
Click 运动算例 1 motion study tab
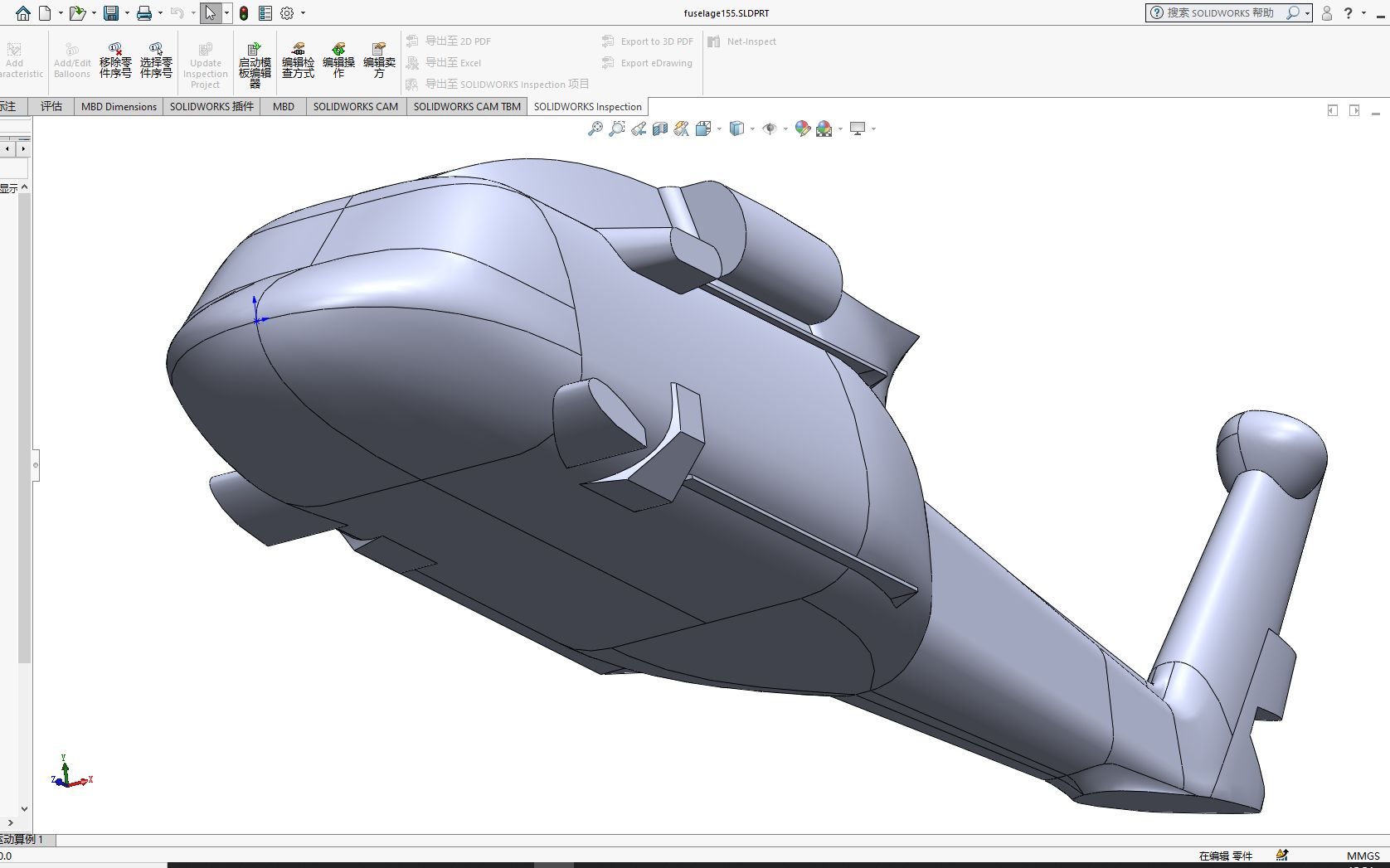[x=22, y=839]
